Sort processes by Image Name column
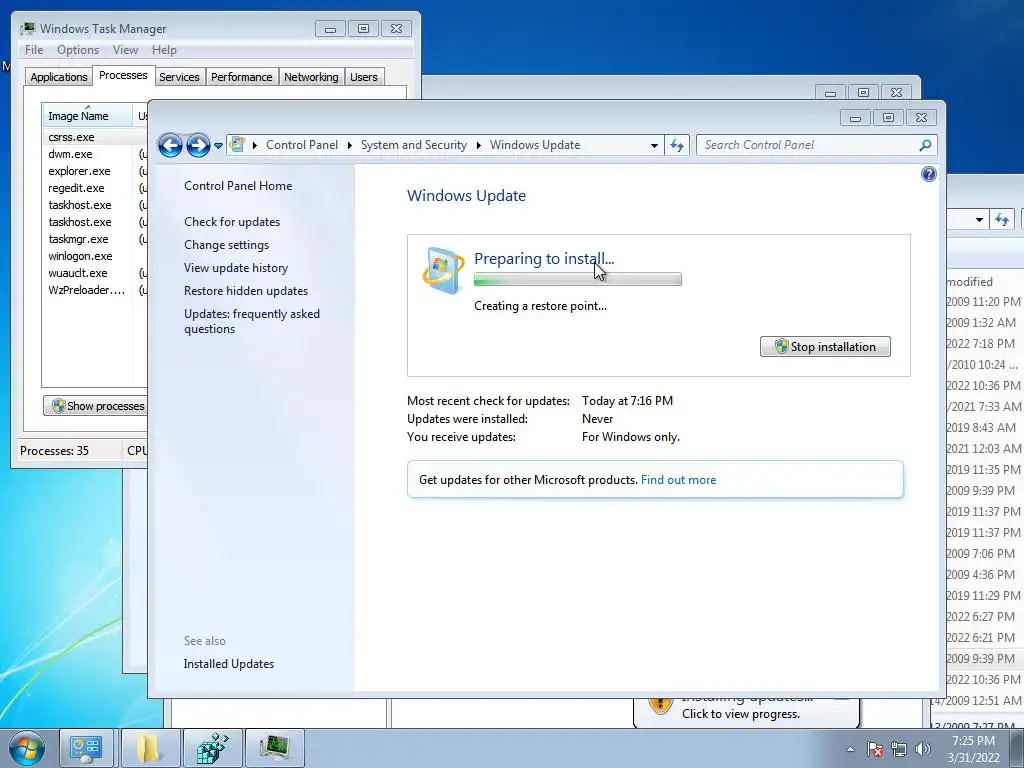1024x768 pixels. 87,116
